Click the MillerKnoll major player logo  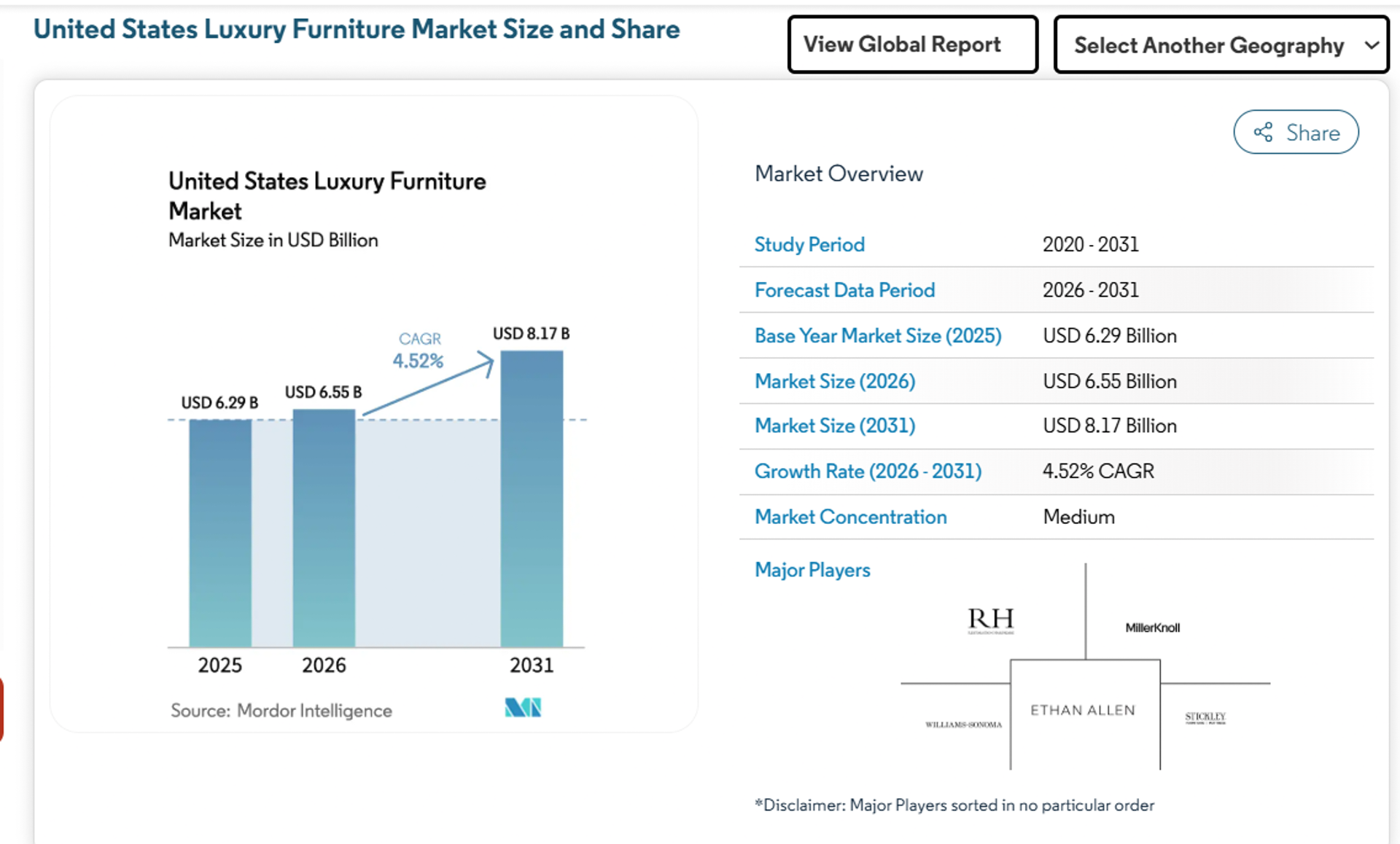coord(1152,627)
